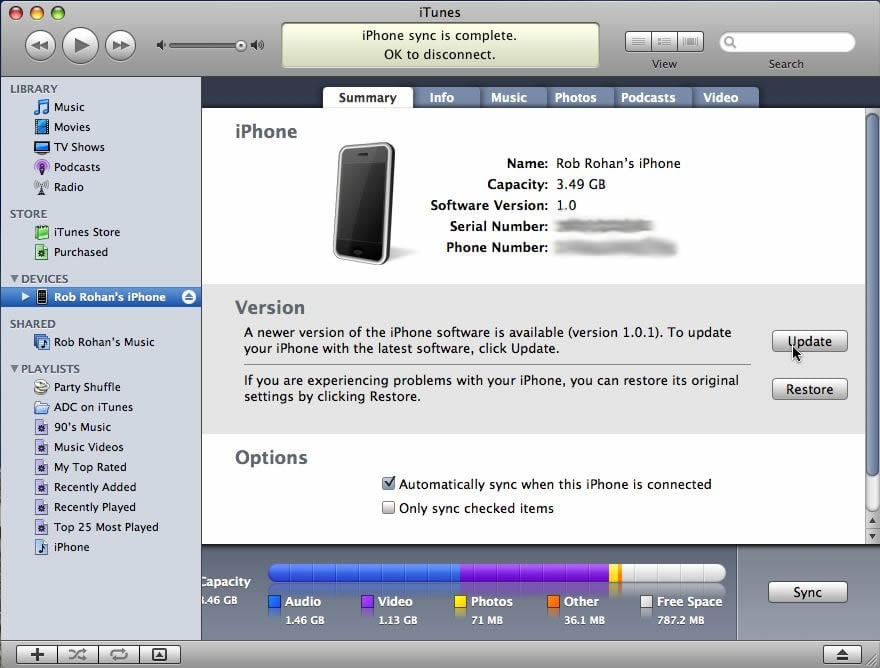Image resolution: width=880 pixels, height=668 pixels.
Task: Click the Audio blue color swatch
Action: coord(274,602)
